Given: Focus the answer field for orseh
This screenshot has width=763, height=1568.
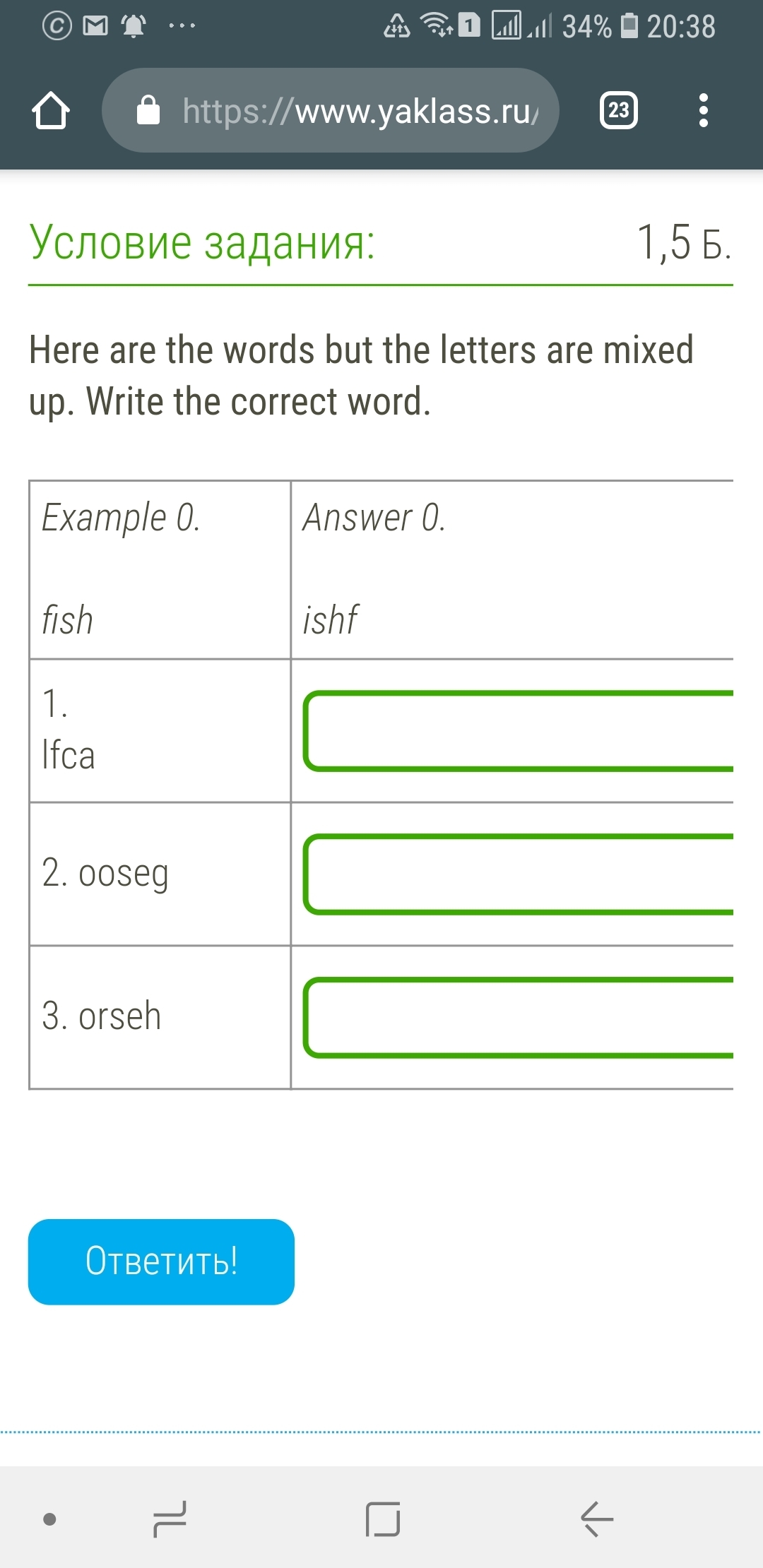Looking at the screenshot, I should point(519,1018).
